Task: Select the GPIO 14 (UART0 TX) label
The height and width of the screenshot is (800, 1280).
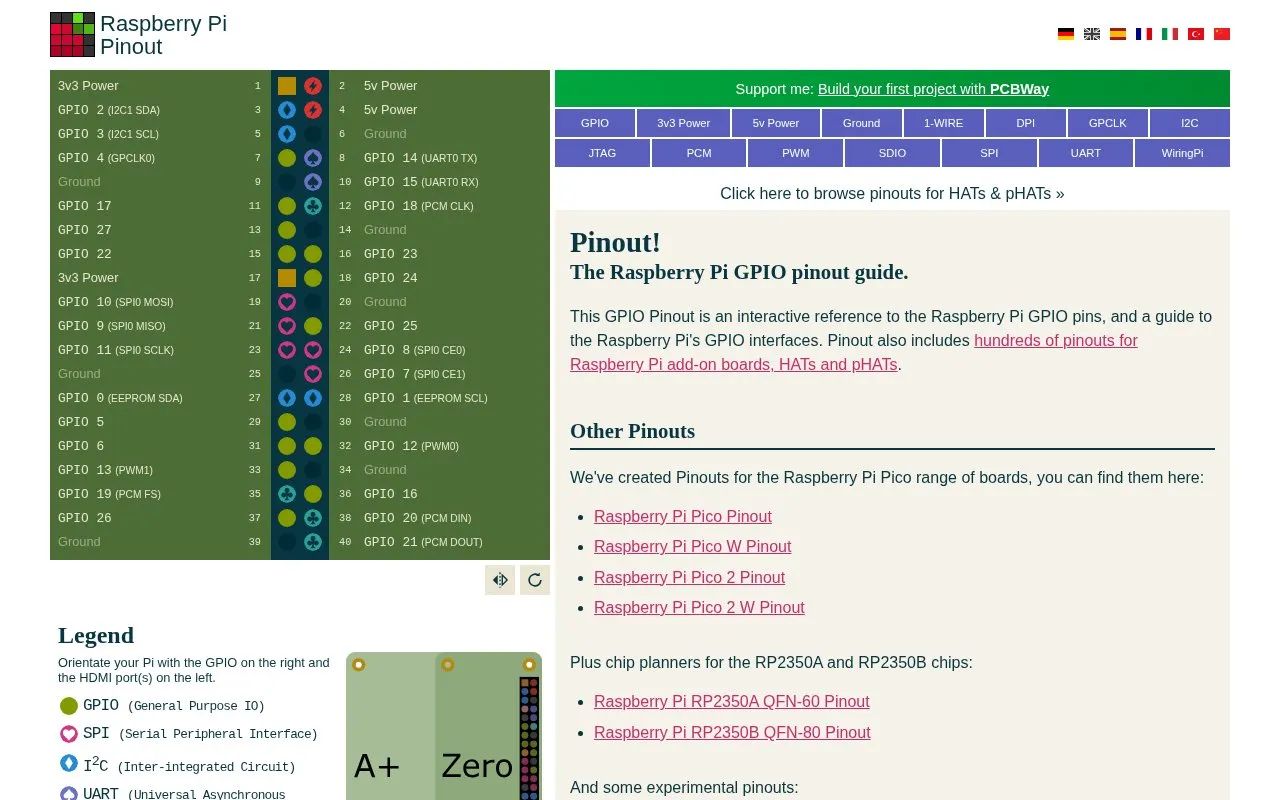Action: [x=421, y=158]
